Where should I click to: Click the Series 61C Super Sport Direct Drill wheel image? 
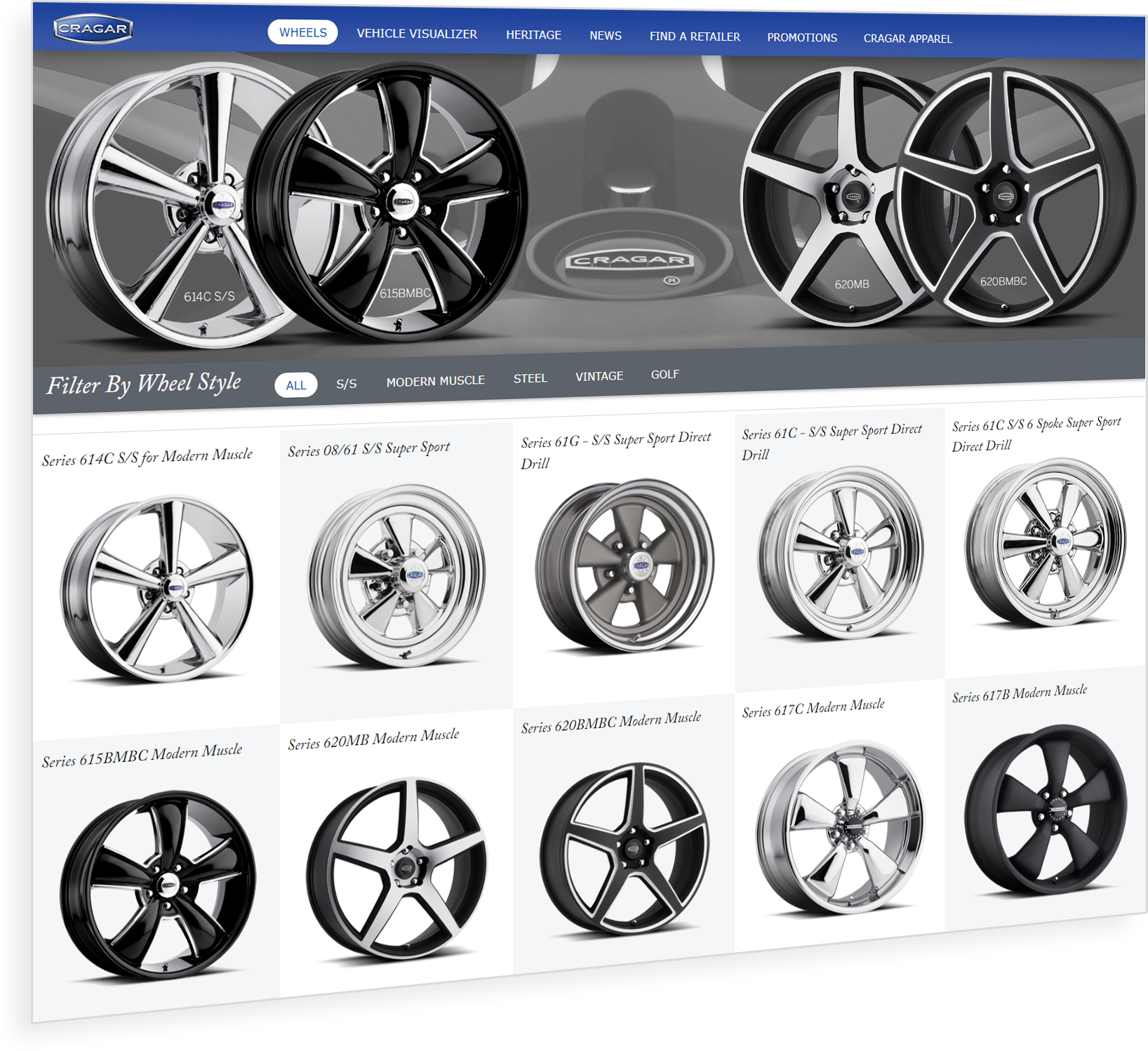pyautogui.click(x=841, y=553)
